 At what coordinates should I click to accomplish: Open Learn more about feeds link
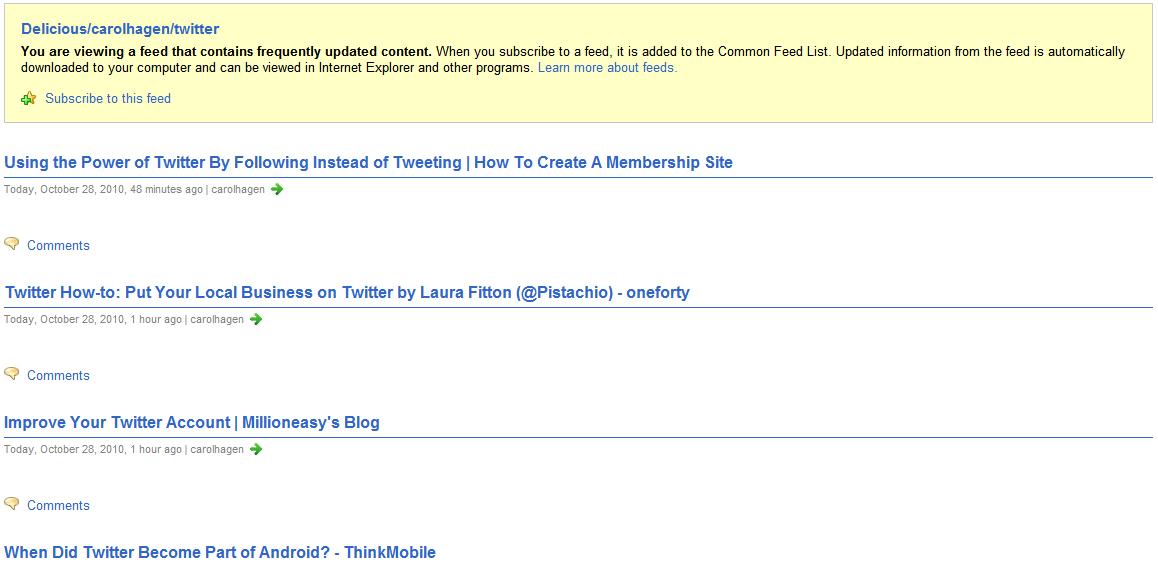pyautogui.click(x=607, y=67)
